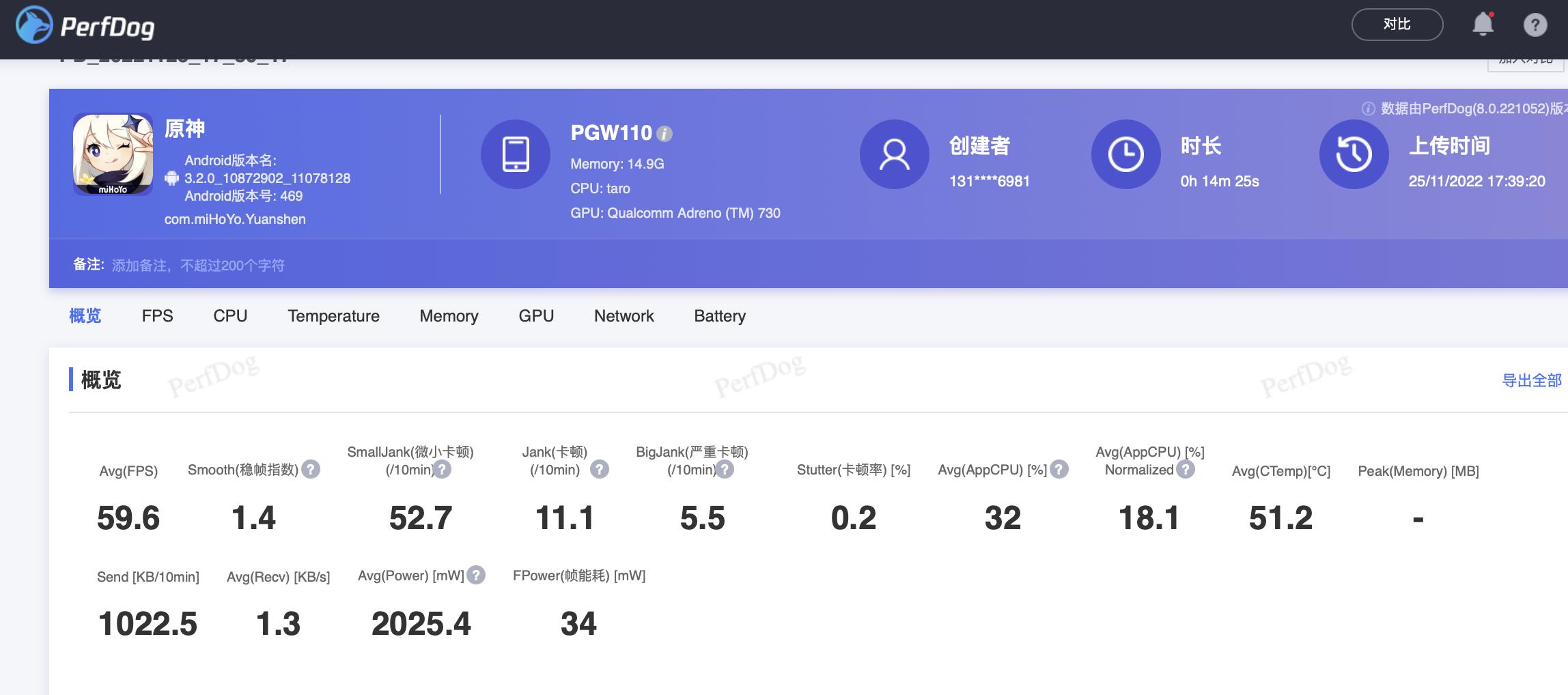
Task: Open the Temperature tab
Action: pyautogui.click(x=333, y=316)
